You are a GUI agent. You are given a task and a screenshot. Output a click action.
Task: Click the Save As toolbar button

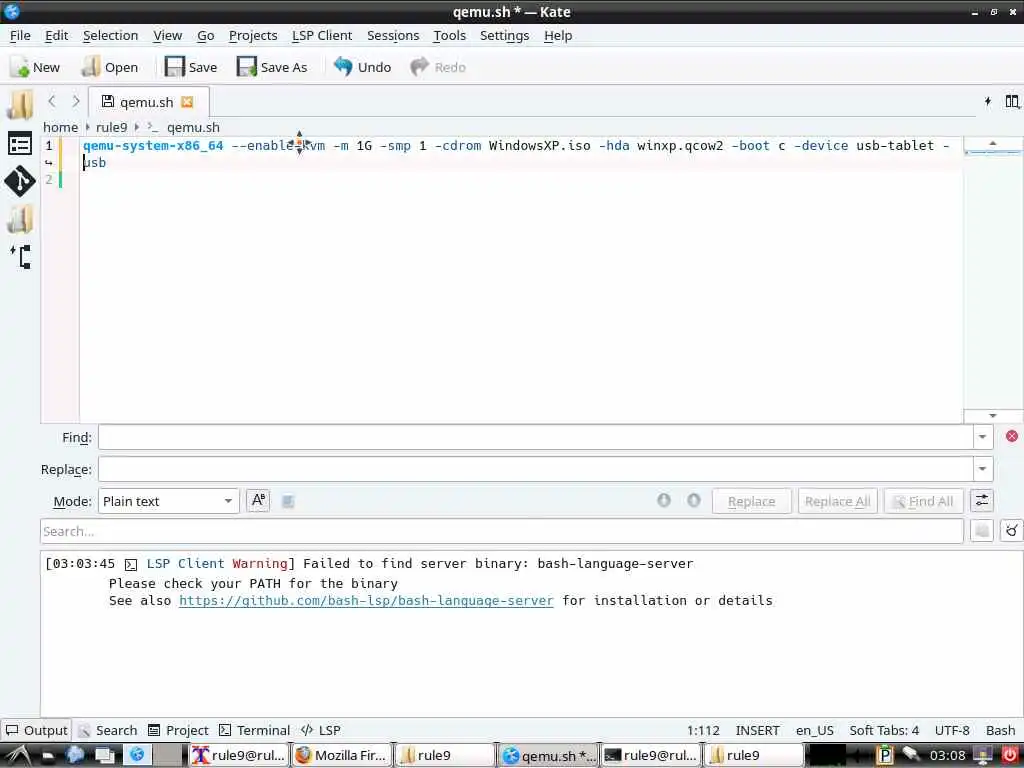(272, 67)
